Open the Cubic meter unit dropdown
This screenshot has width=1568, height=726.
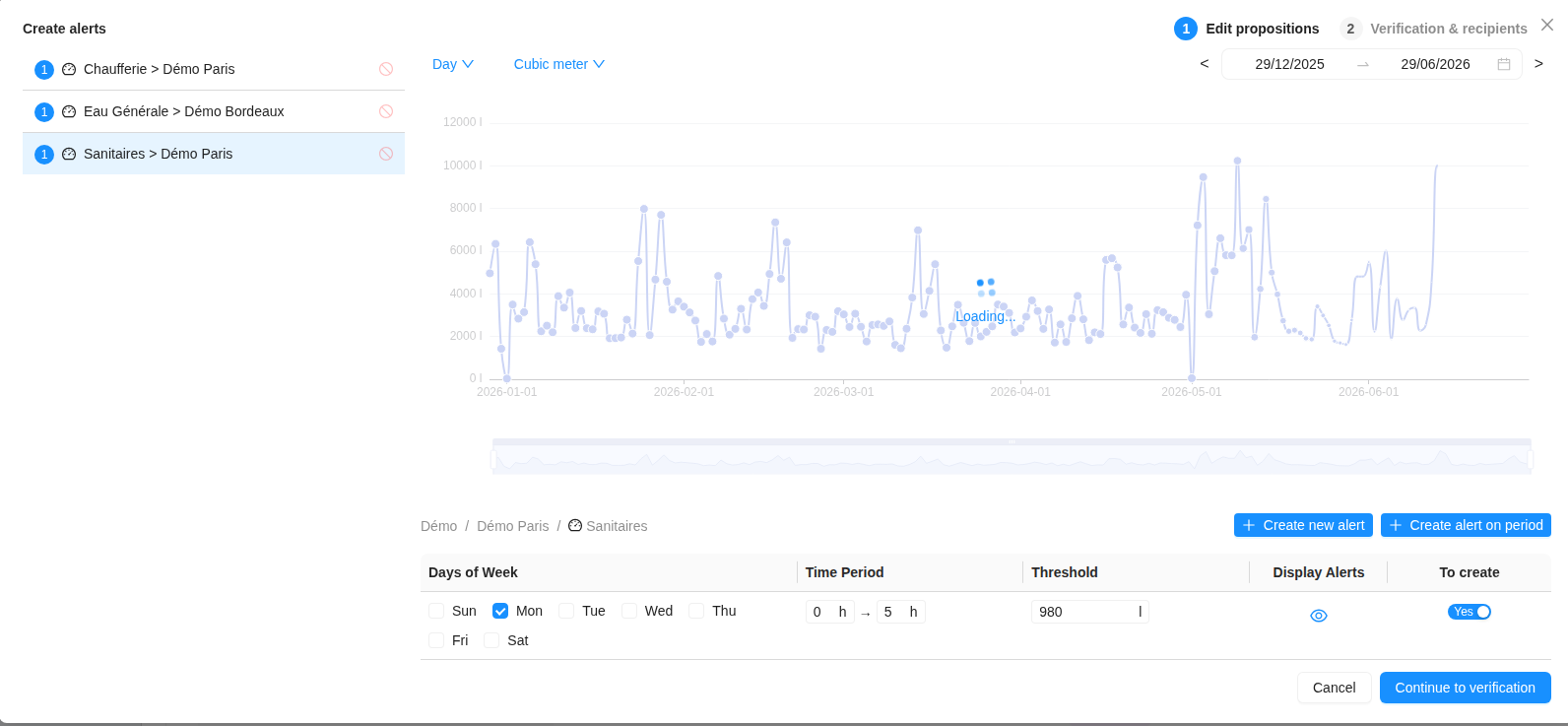(559, 64)
